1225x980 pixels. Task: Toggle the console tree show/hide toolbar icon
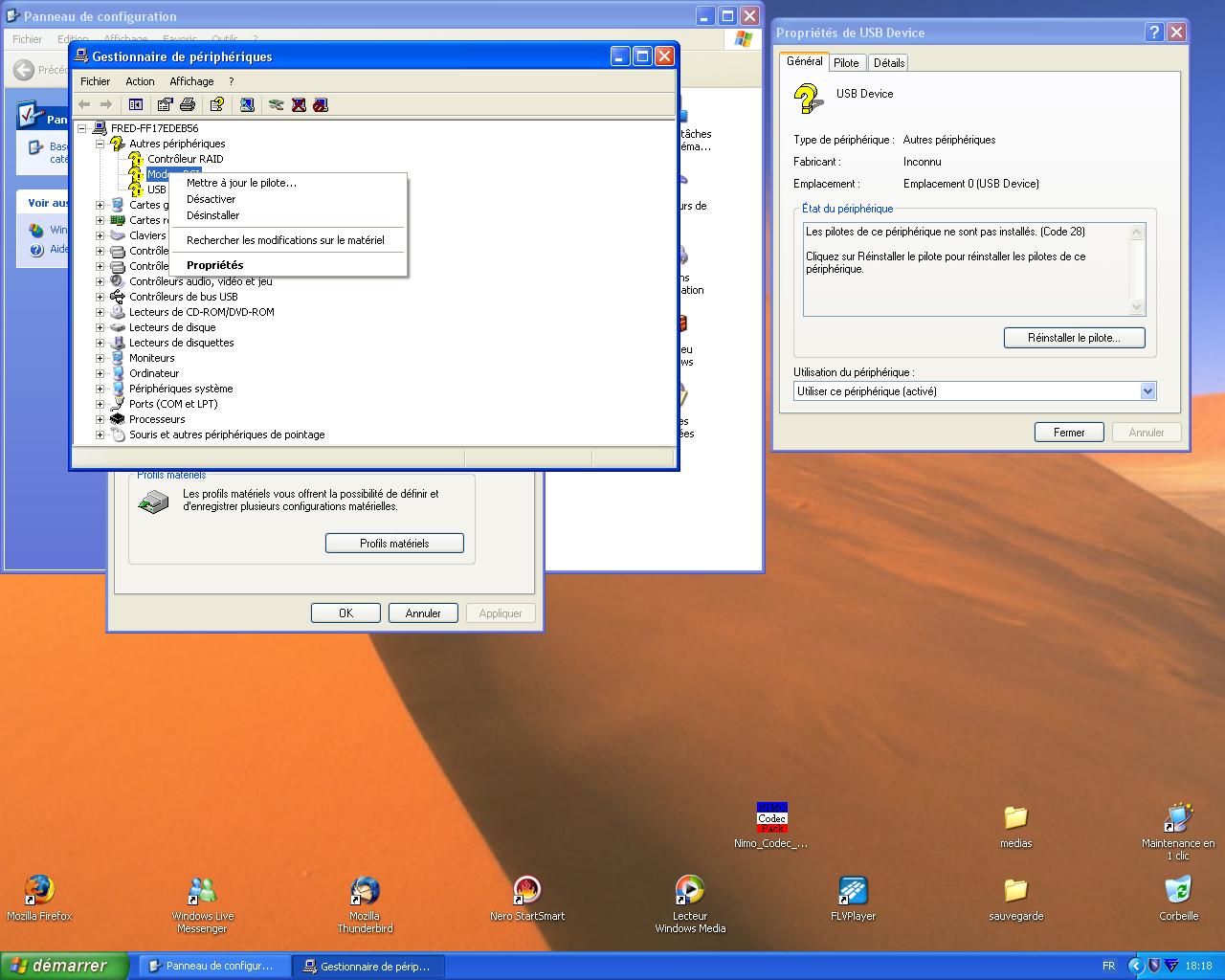[136, 104]
